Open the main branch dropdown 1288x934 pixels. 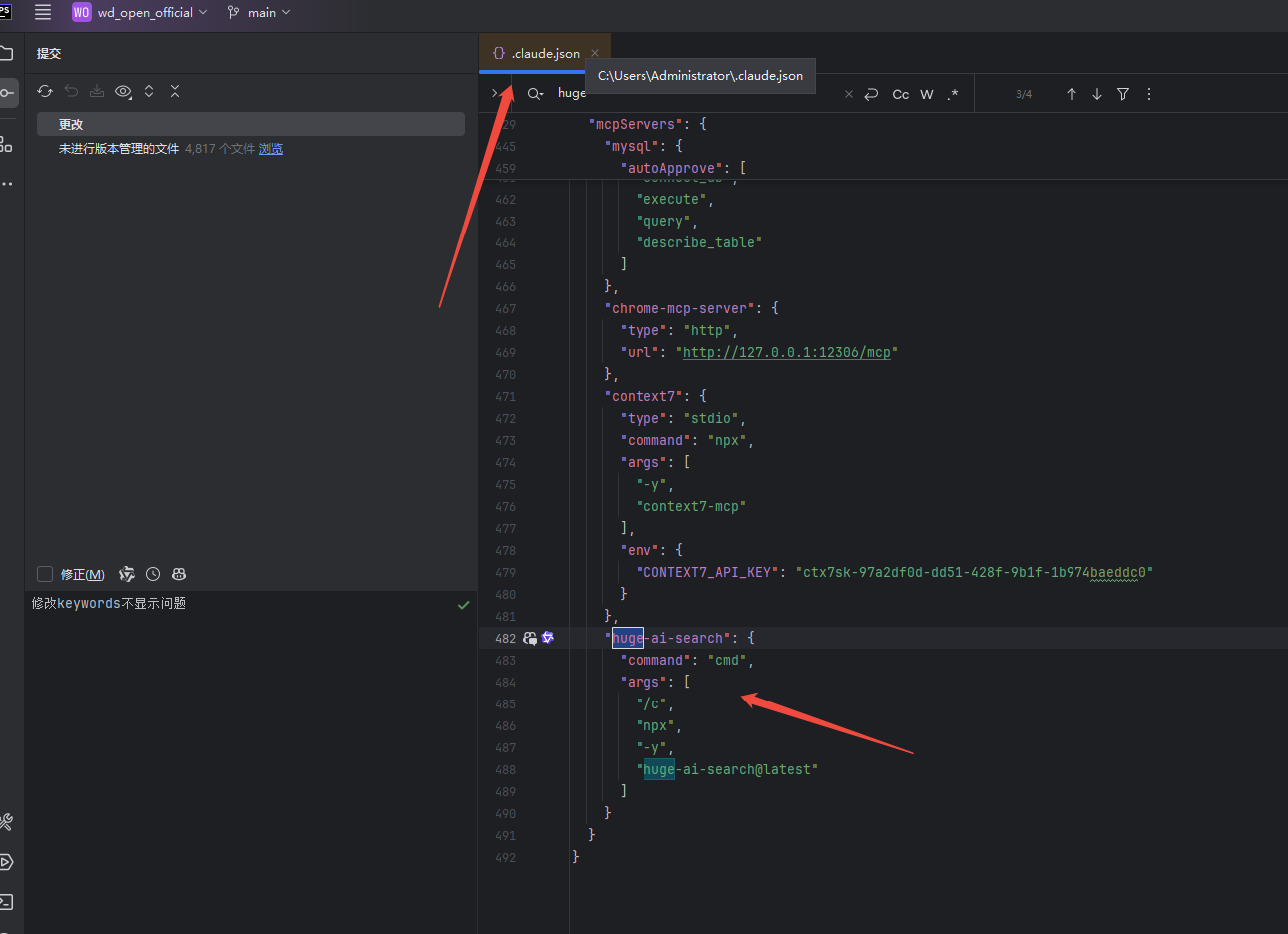click(259, 12)
